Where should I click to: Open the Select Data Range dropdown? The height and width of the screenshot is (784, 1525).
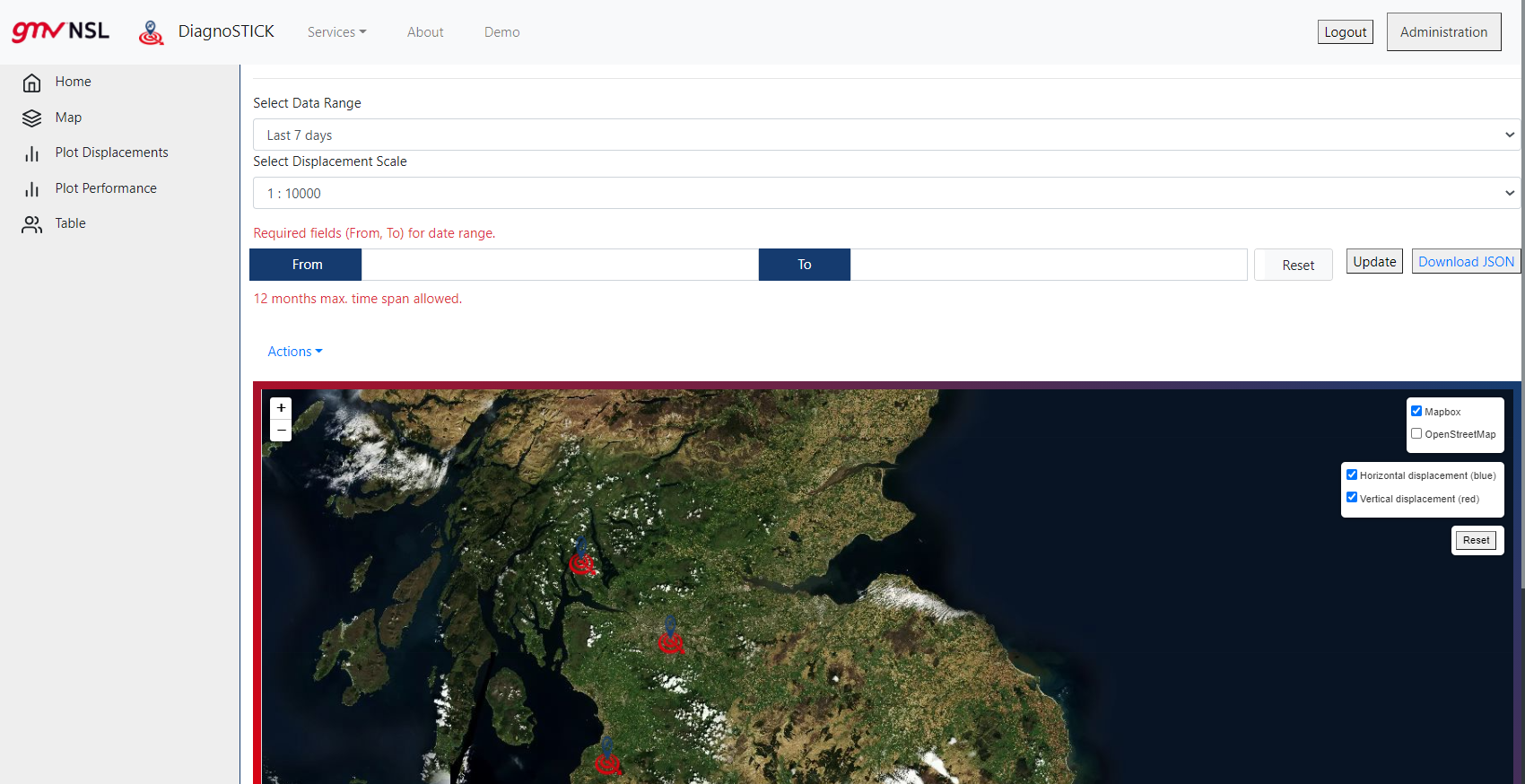[886, 135]
